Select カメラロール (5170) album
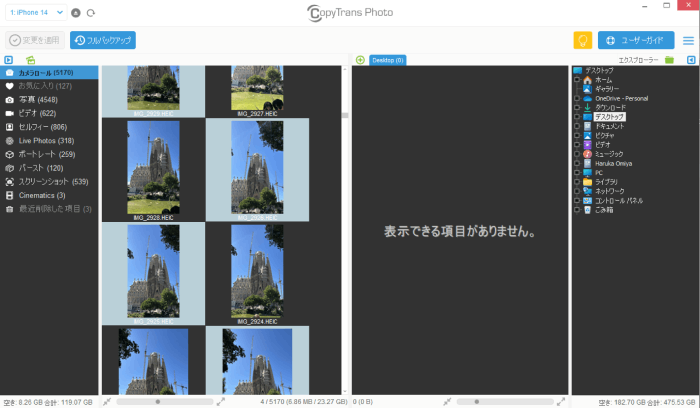This screenshot has width=700, height=408. tap(49, 72)
